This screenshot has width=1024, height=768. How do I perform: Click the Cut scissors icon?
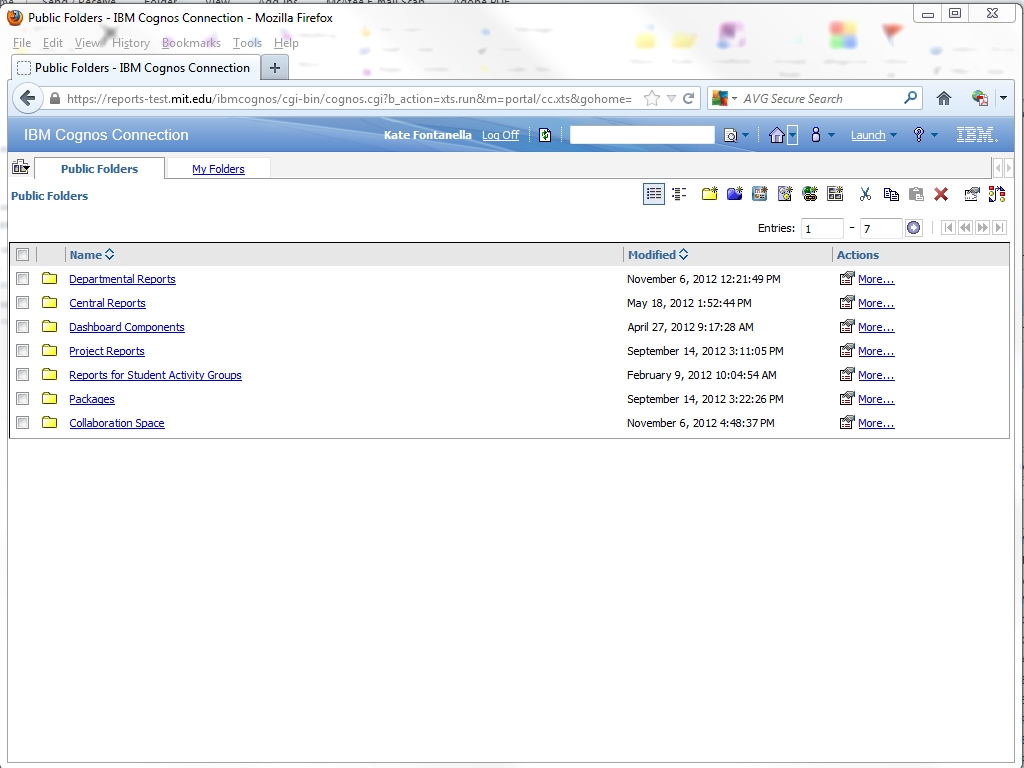tap(866, 194)
